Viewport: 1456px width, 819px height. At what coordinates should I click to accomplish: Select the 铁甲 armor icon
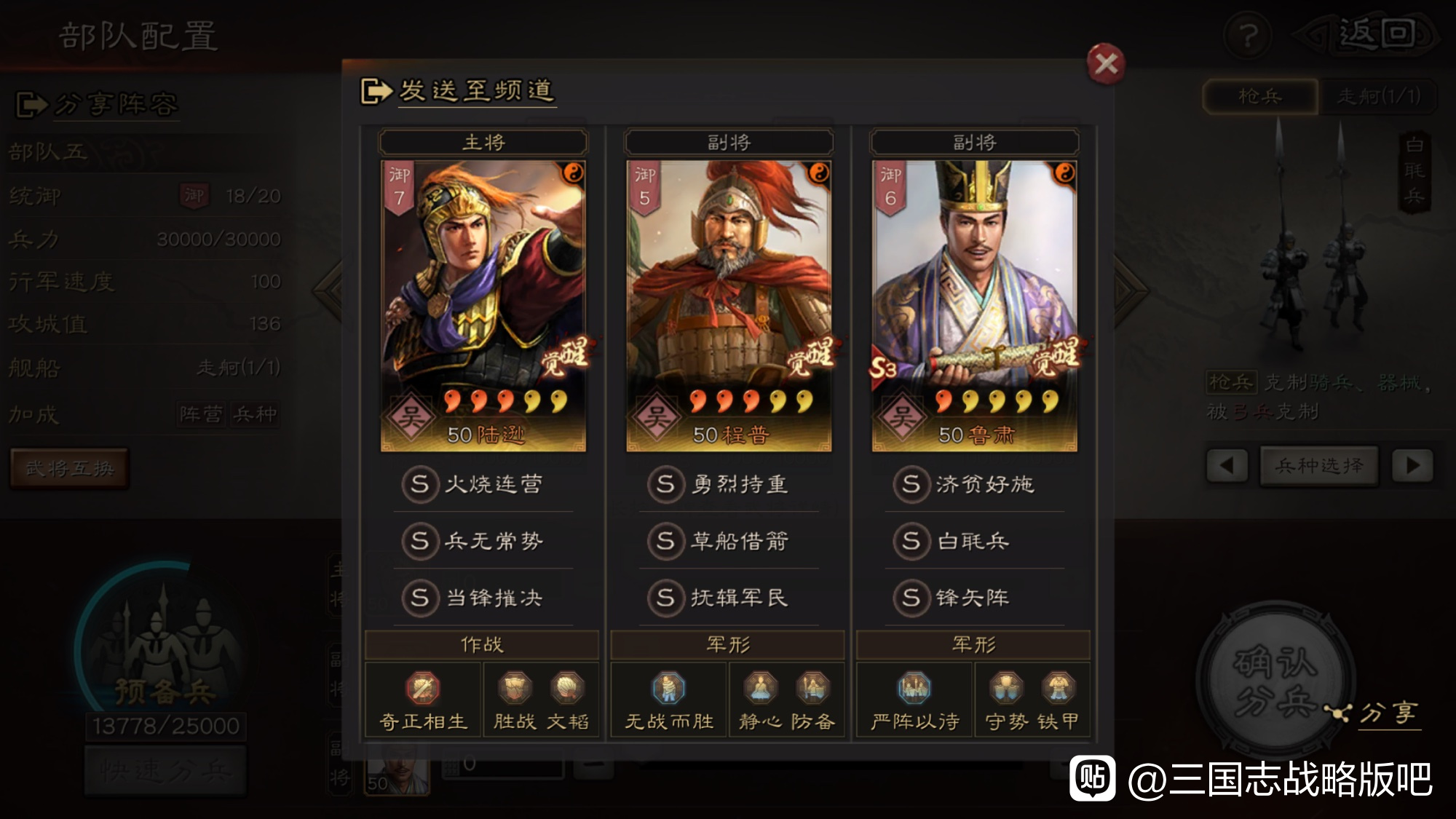point(1059,688)
